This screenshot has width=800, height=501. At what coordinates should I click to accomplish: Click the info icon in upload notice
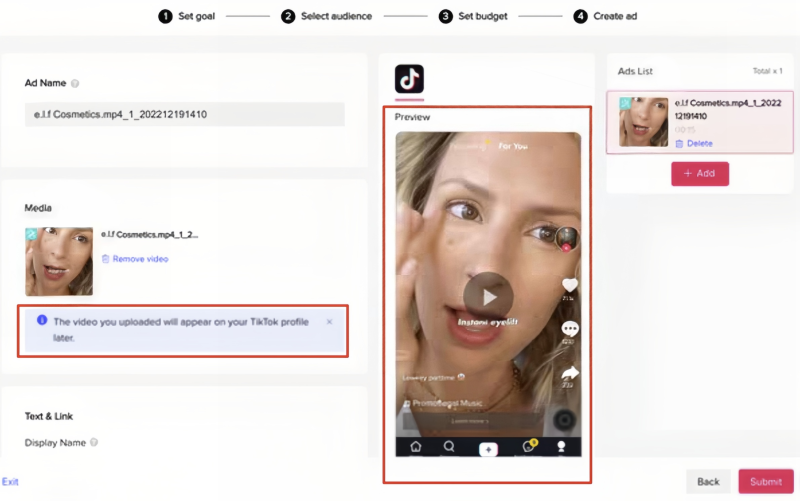pyautogui.click(x=42, y=320)
